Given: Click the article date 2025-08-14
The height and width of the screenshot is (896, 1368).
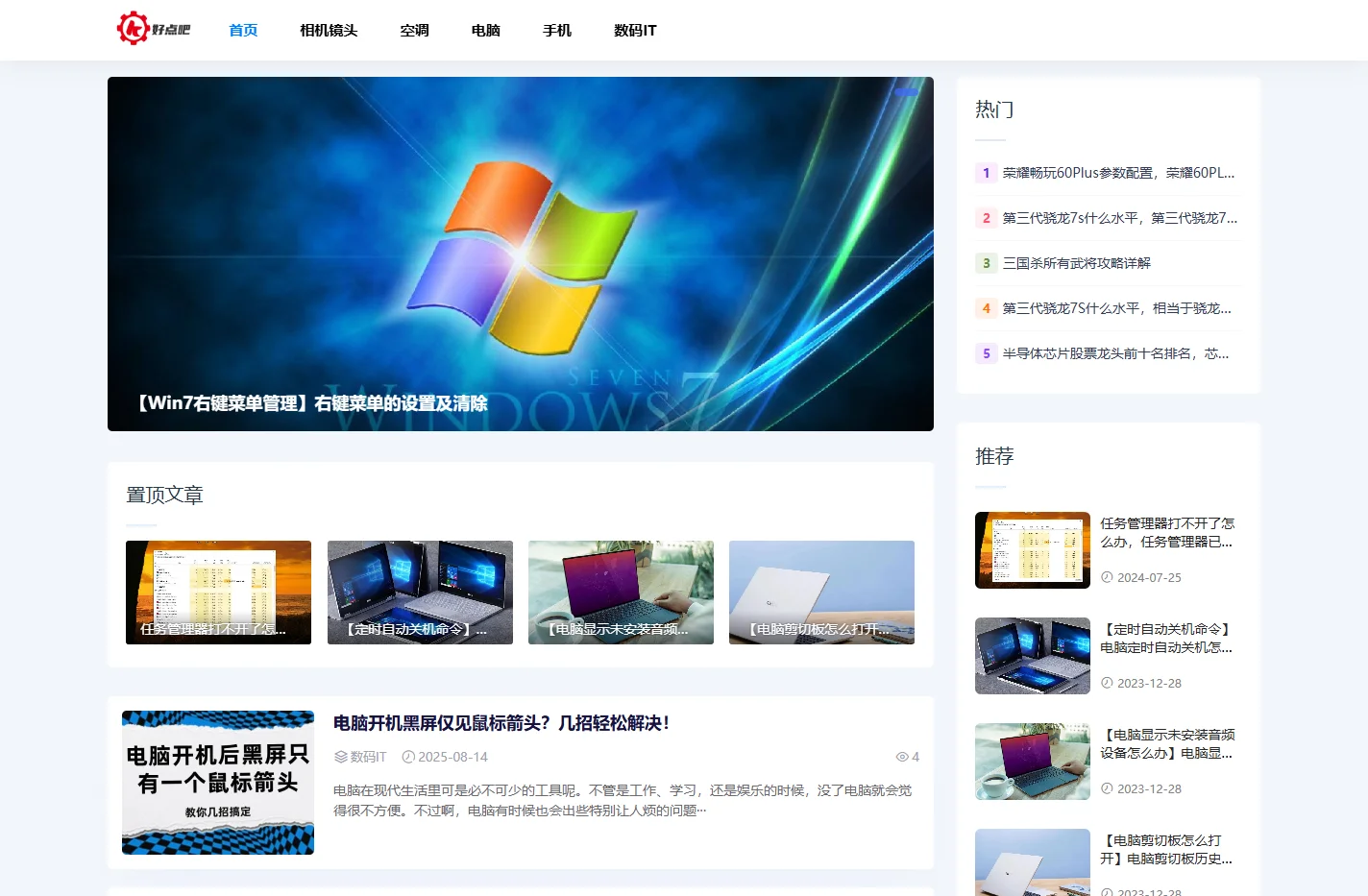Looking at the screenshot, I should pos(452,757).
